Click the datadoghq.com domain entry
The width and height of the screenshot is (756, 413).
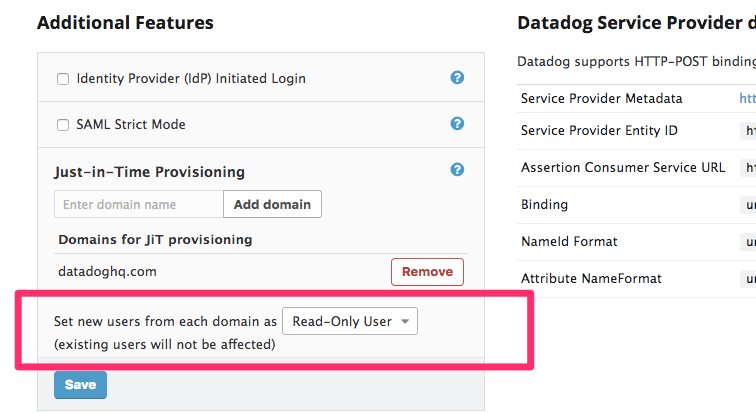point(108,272)
